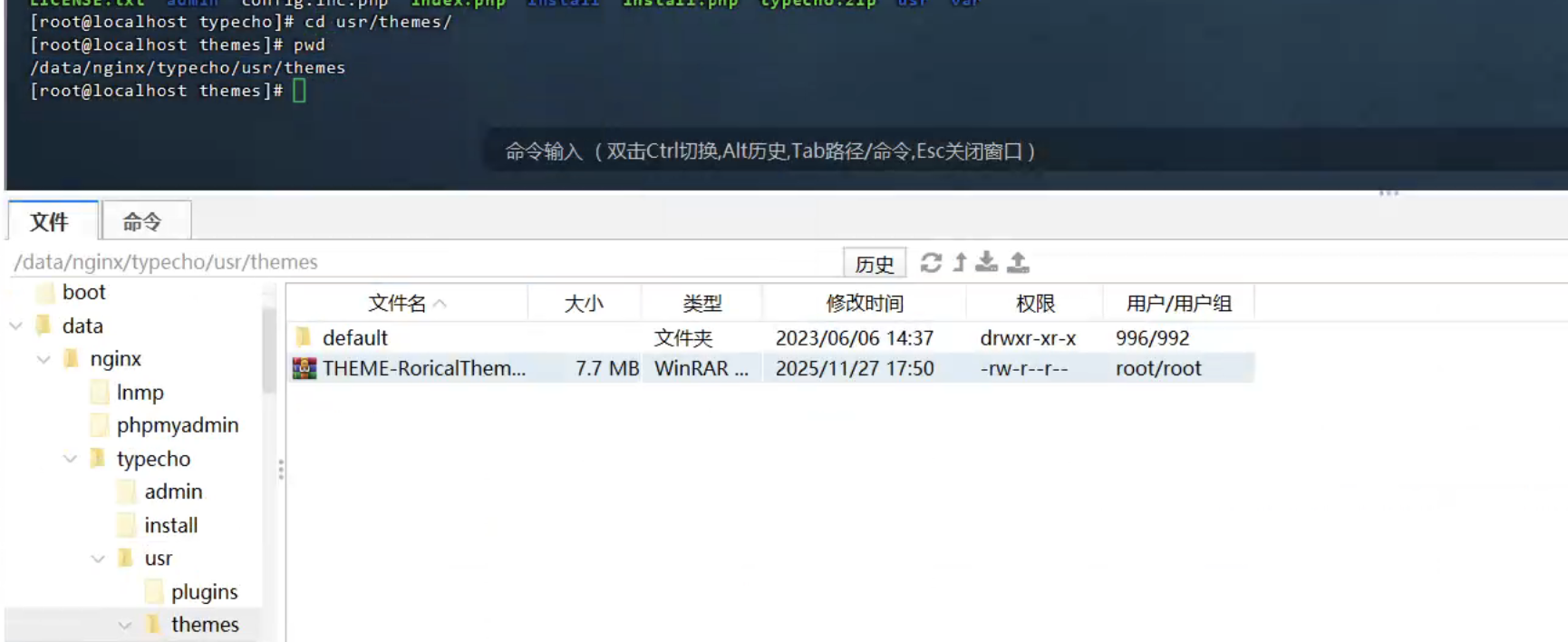Click the phpmyadmin folder icon
This screenshot has height=642, width=1568.
pyautogui.click(x=100, y=425)
